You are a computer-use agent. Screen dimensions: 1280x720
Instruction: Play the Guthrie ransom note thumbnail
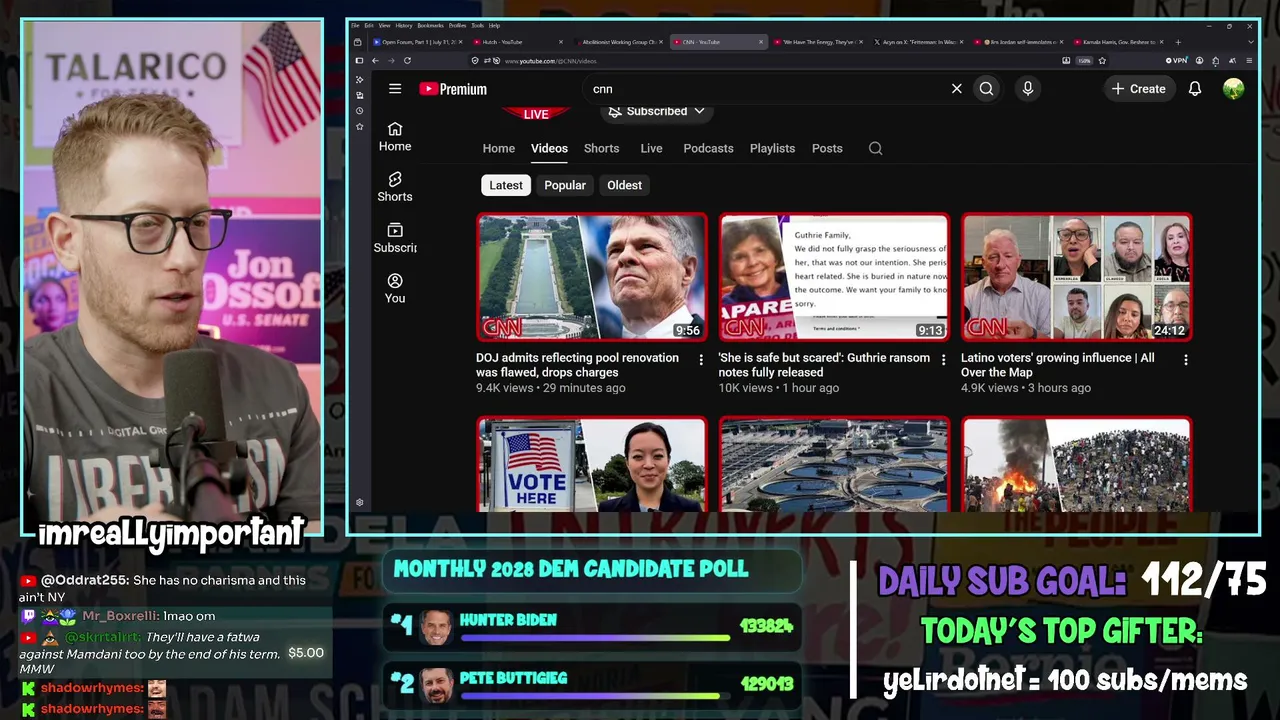pyautogui.click(x=834, y=277)
